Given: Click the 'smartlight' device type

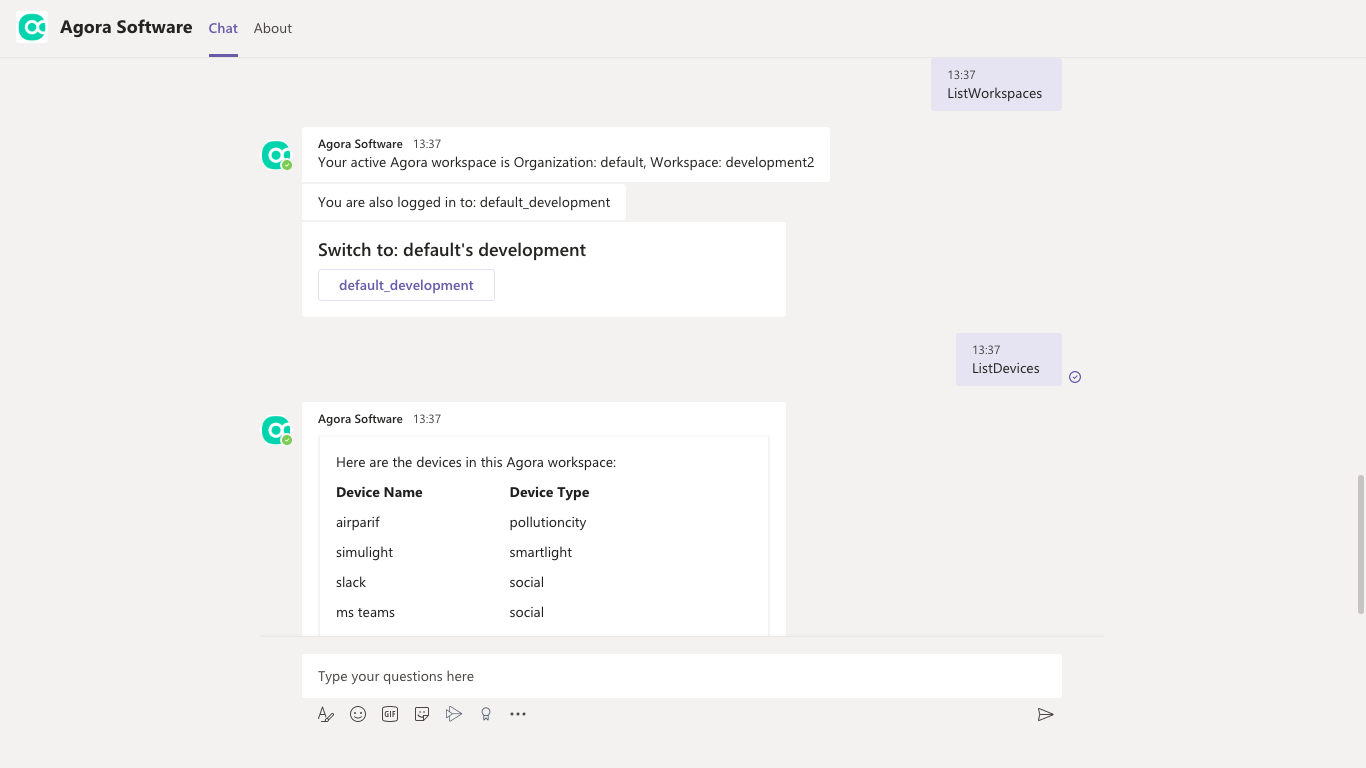Looking at the screenshot, I should 541,552.
